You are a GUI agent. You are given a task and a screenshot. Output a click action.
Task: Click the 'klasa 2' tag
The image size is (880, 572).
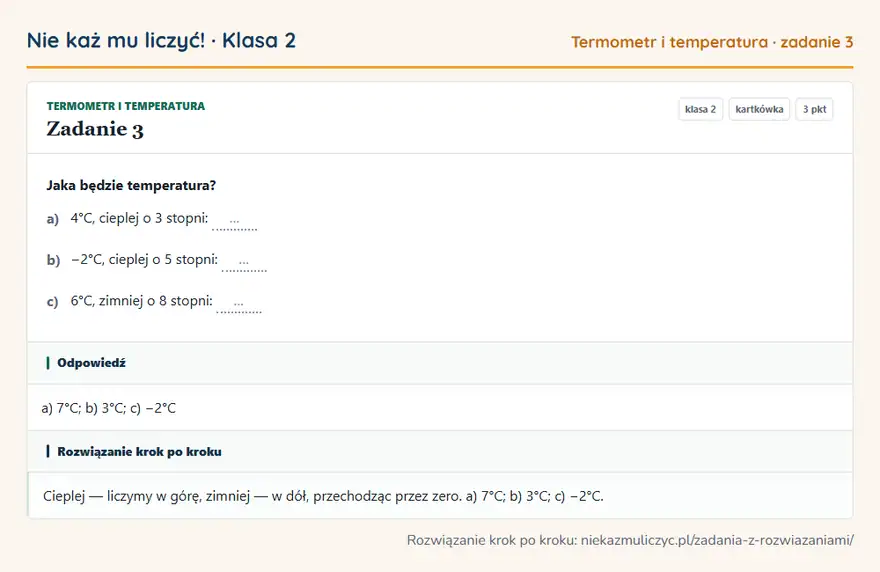click(700, 109)
